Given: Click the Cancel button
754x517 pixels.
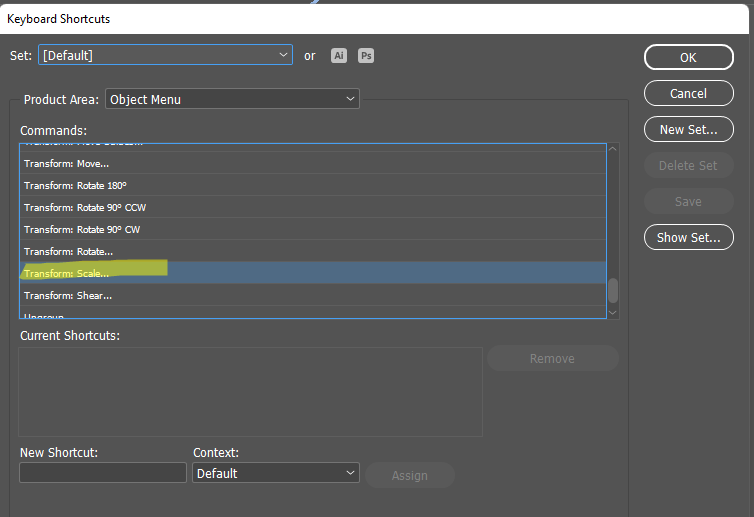Looking at the screenshot, I should click(x=689, y=93).
